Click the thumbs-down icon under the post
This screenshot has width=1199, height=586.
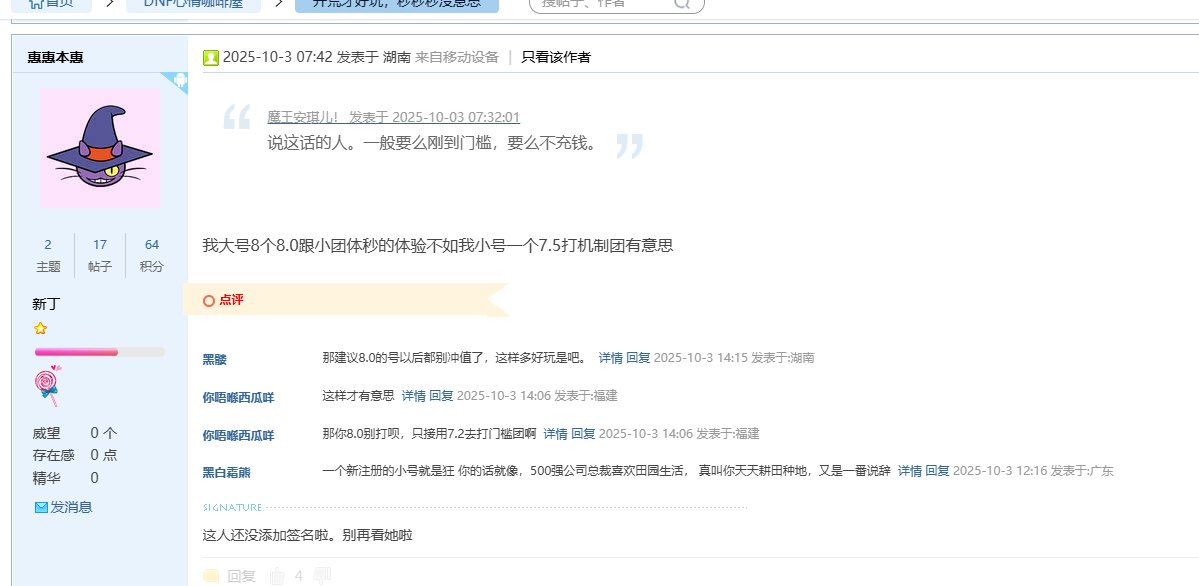point(322,576)
